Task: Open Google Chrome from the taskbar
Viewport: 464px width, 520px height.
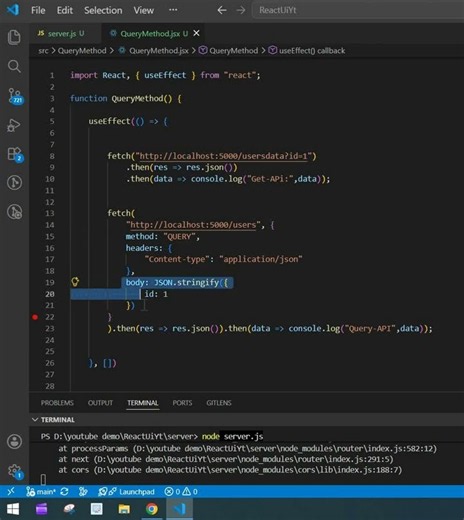Action: click(152, 509)
